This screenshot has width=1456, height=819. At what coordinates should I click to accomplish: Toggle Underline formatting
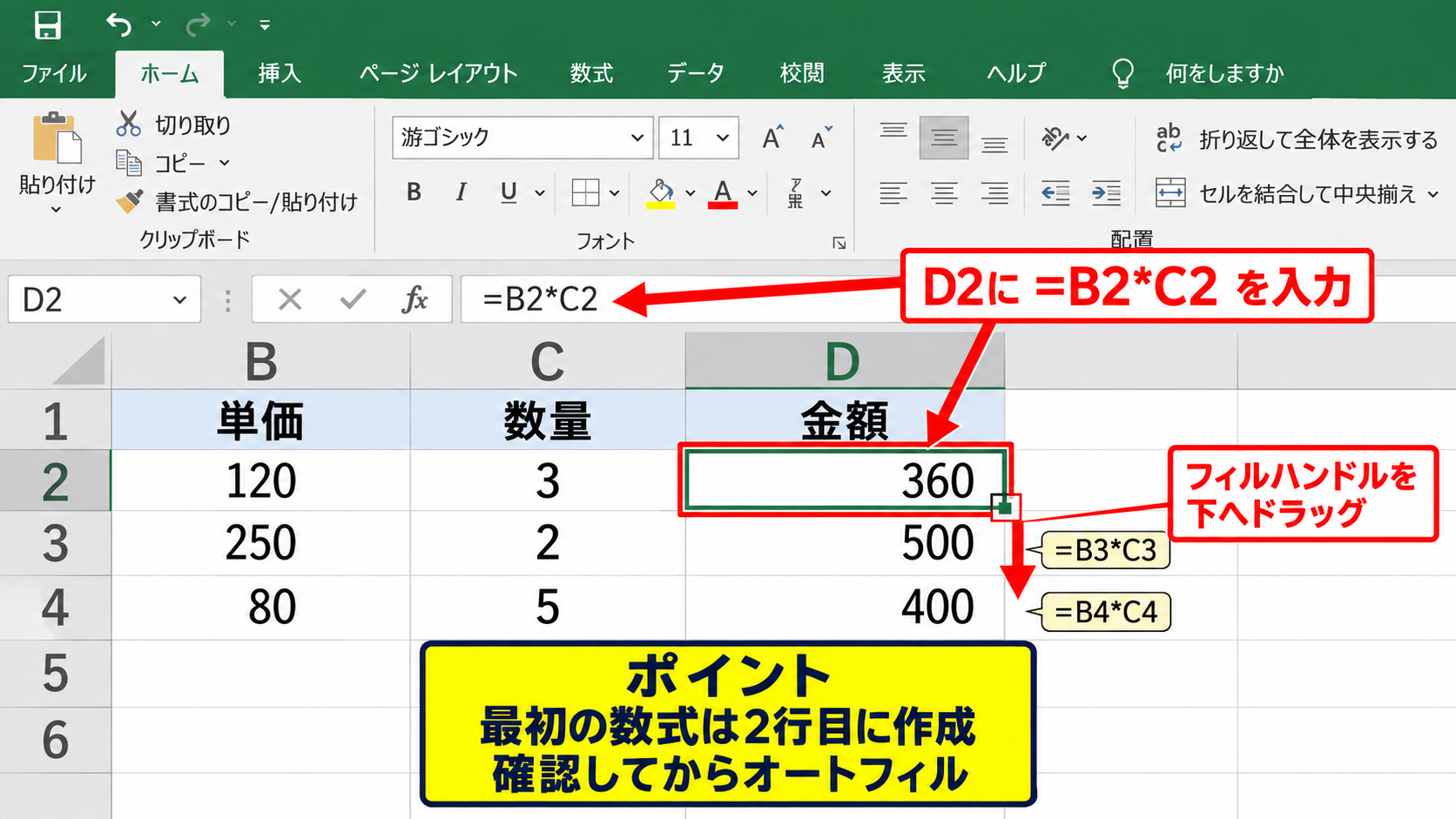tap(509, 192)
